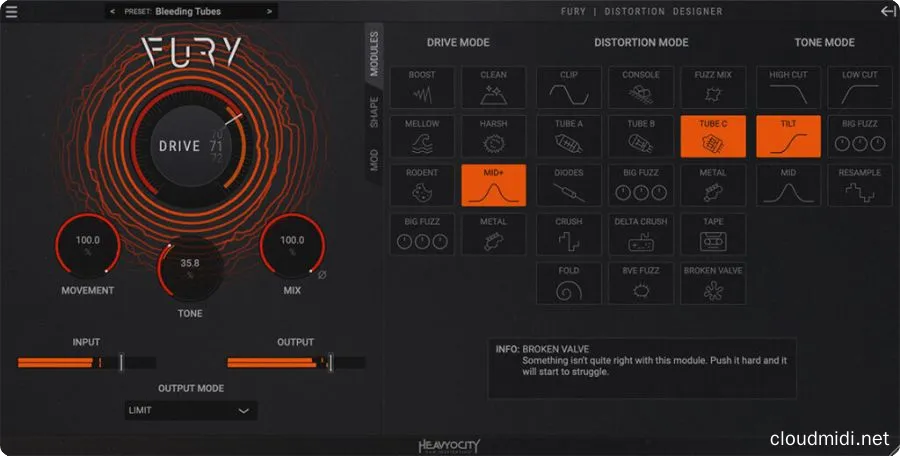Select the Tube A distortion mode
This screenshot has height=456, width=900.
coord(569,136)
